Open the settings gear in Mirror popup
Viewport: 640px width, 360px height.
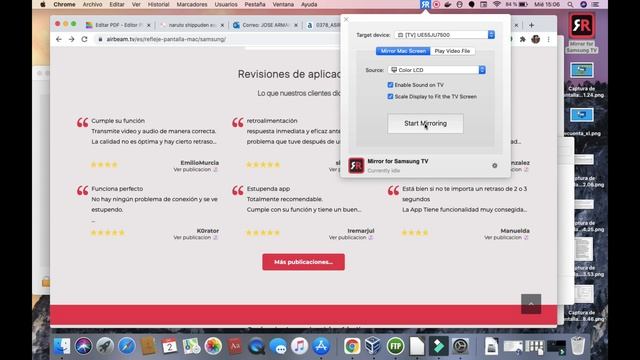click(494, 166)
